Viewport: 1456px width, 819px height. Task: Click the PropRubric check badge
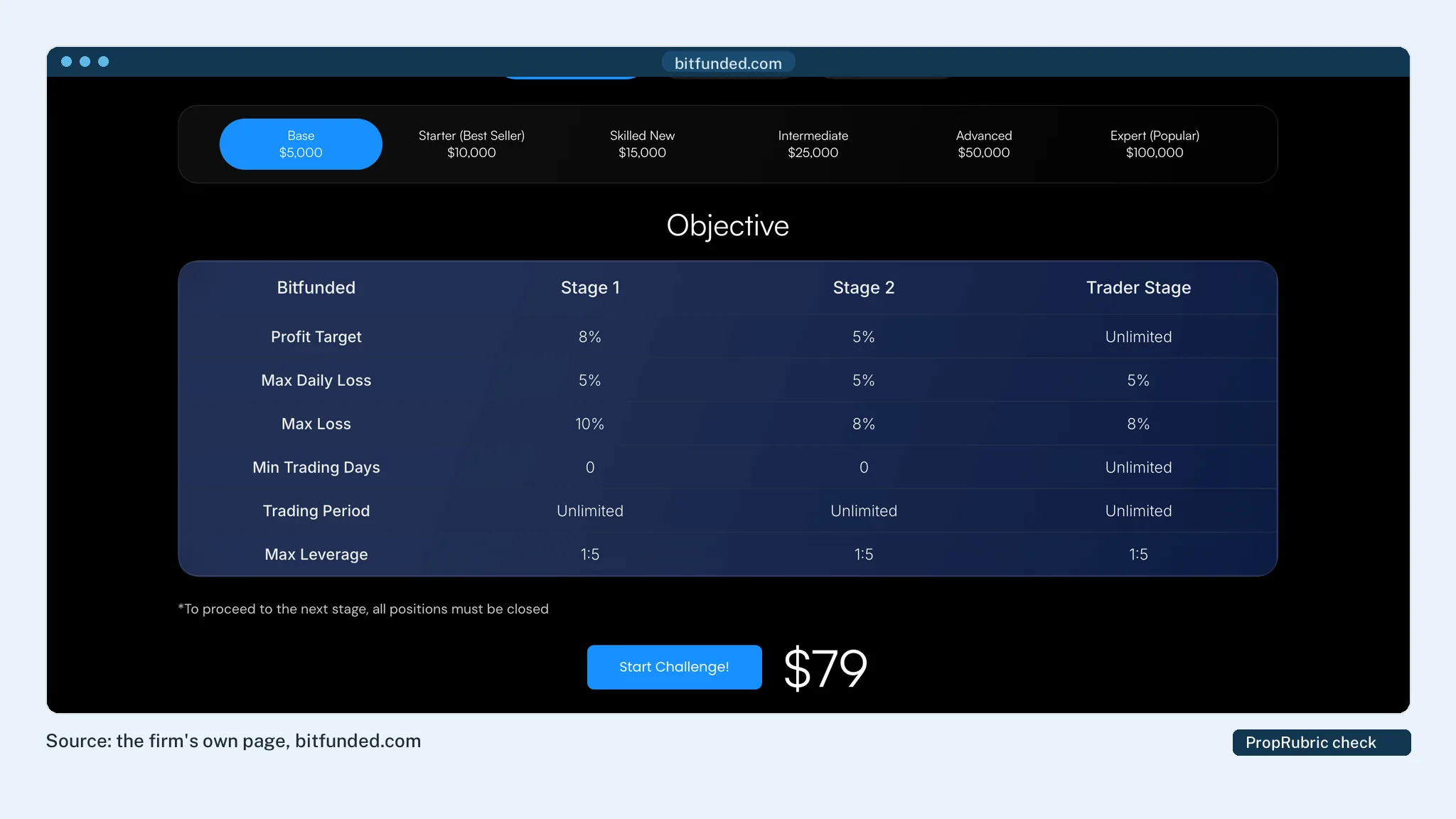[x=1321, y=742]
